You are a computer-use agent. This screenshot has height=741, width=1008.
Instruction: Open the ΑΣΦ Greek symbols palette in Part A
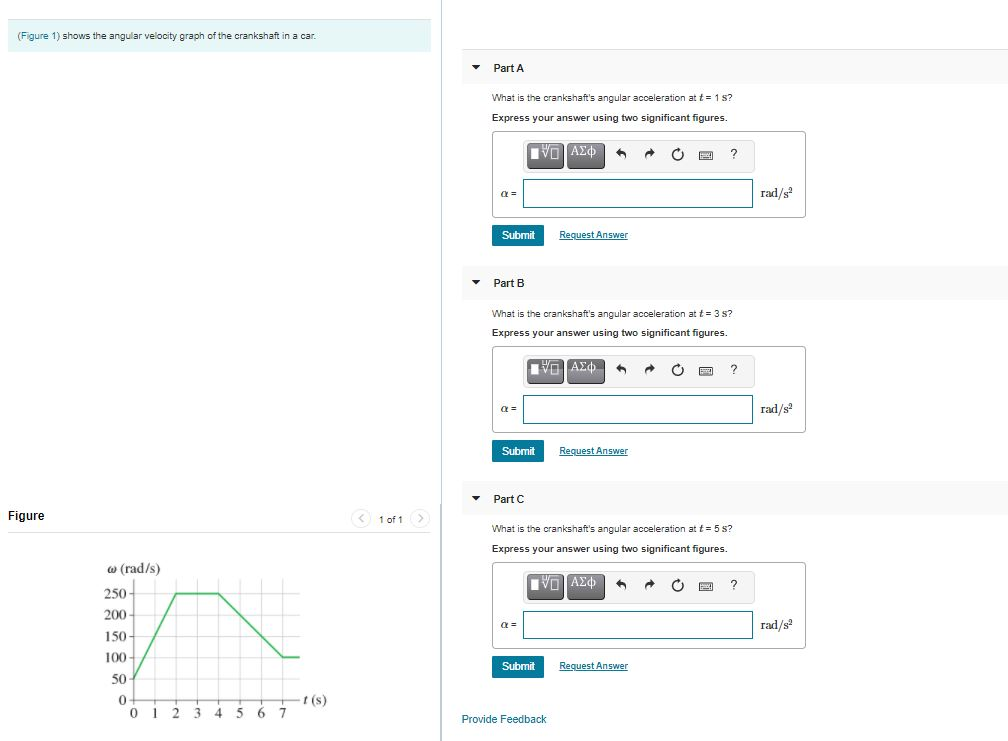(584, 155)
